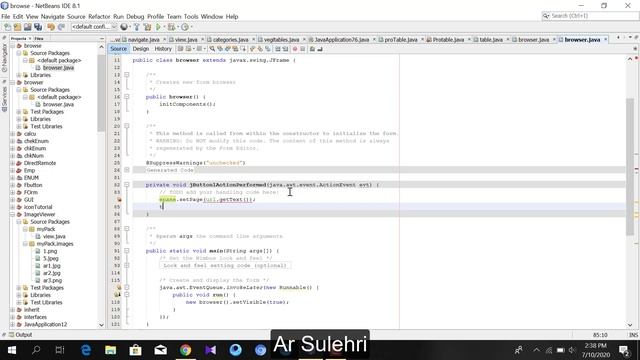Screen dimensions: 640x360
Task: Open the Source menu
Action: coord(76,17)
